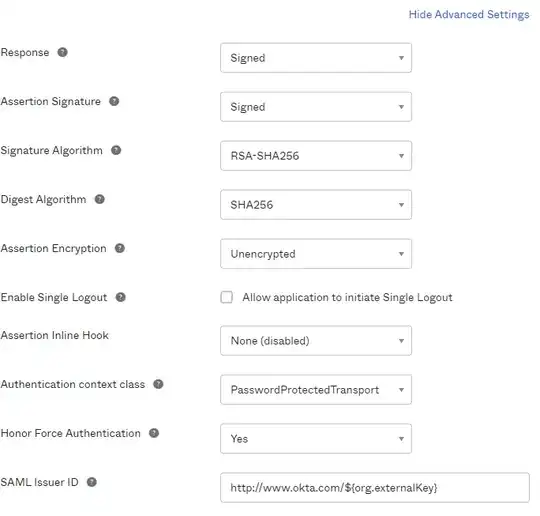Click Hide Advanced Settings link
The width and height of the screenshot is (540, 516).
tap(469, 14)
